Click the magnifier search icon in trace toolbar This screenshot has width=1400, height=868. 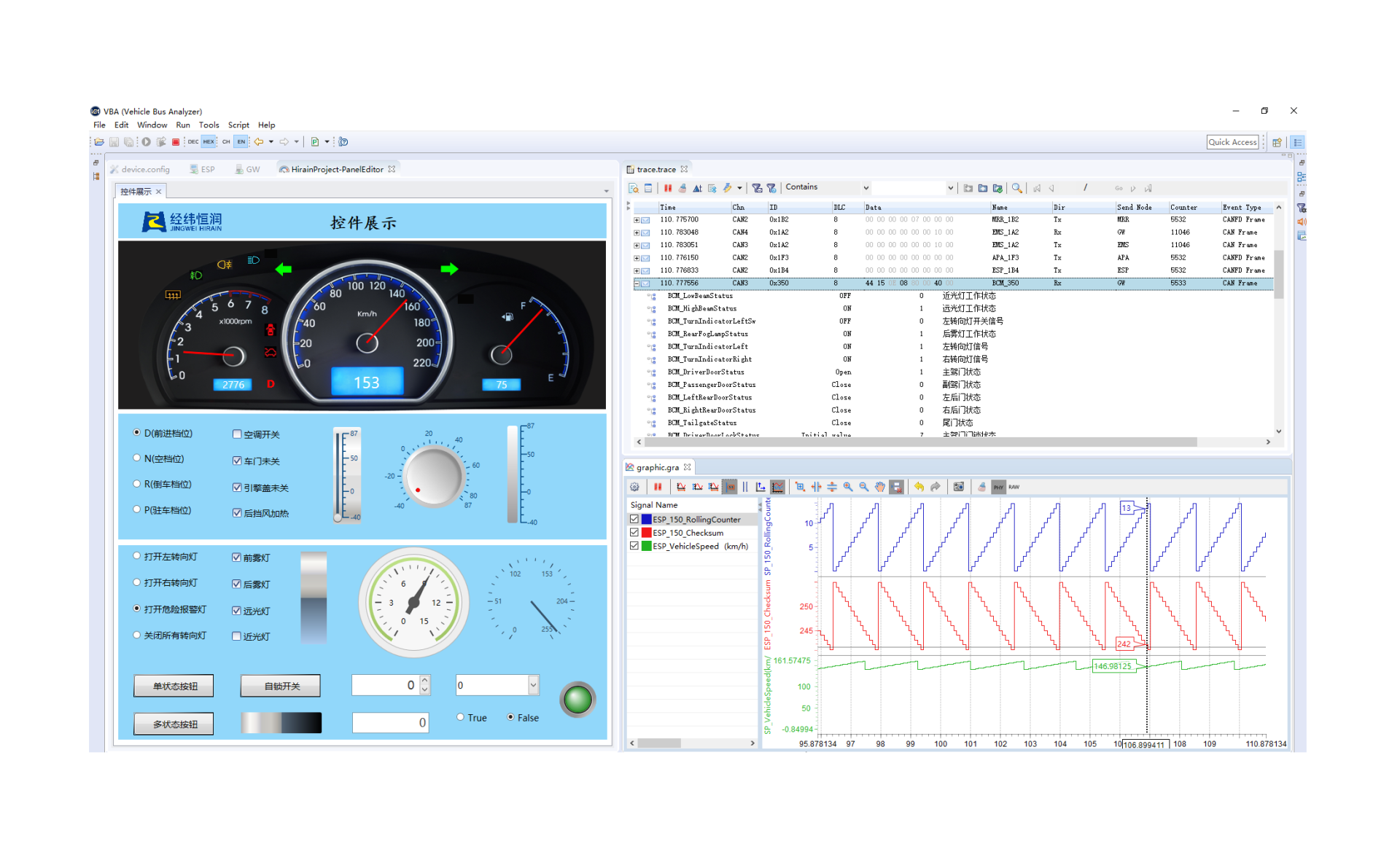tap(1016, 188)
